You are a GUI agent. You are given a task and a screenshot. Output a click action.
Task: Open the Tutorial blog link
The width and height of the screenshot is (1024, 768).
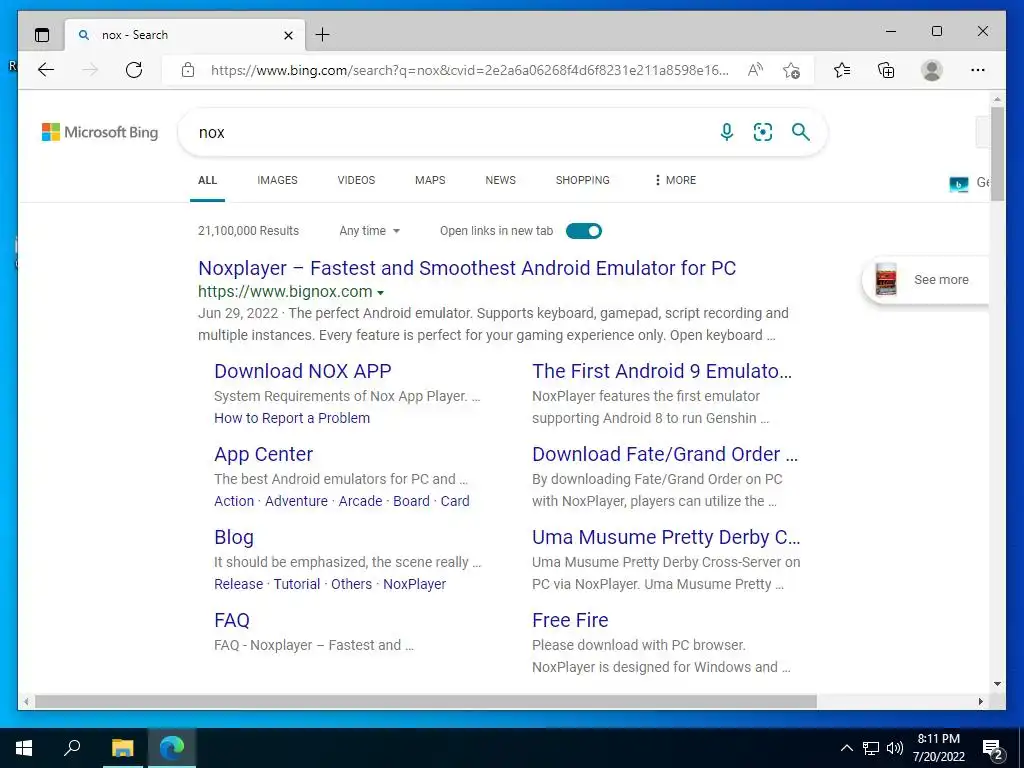pos(296,584)
